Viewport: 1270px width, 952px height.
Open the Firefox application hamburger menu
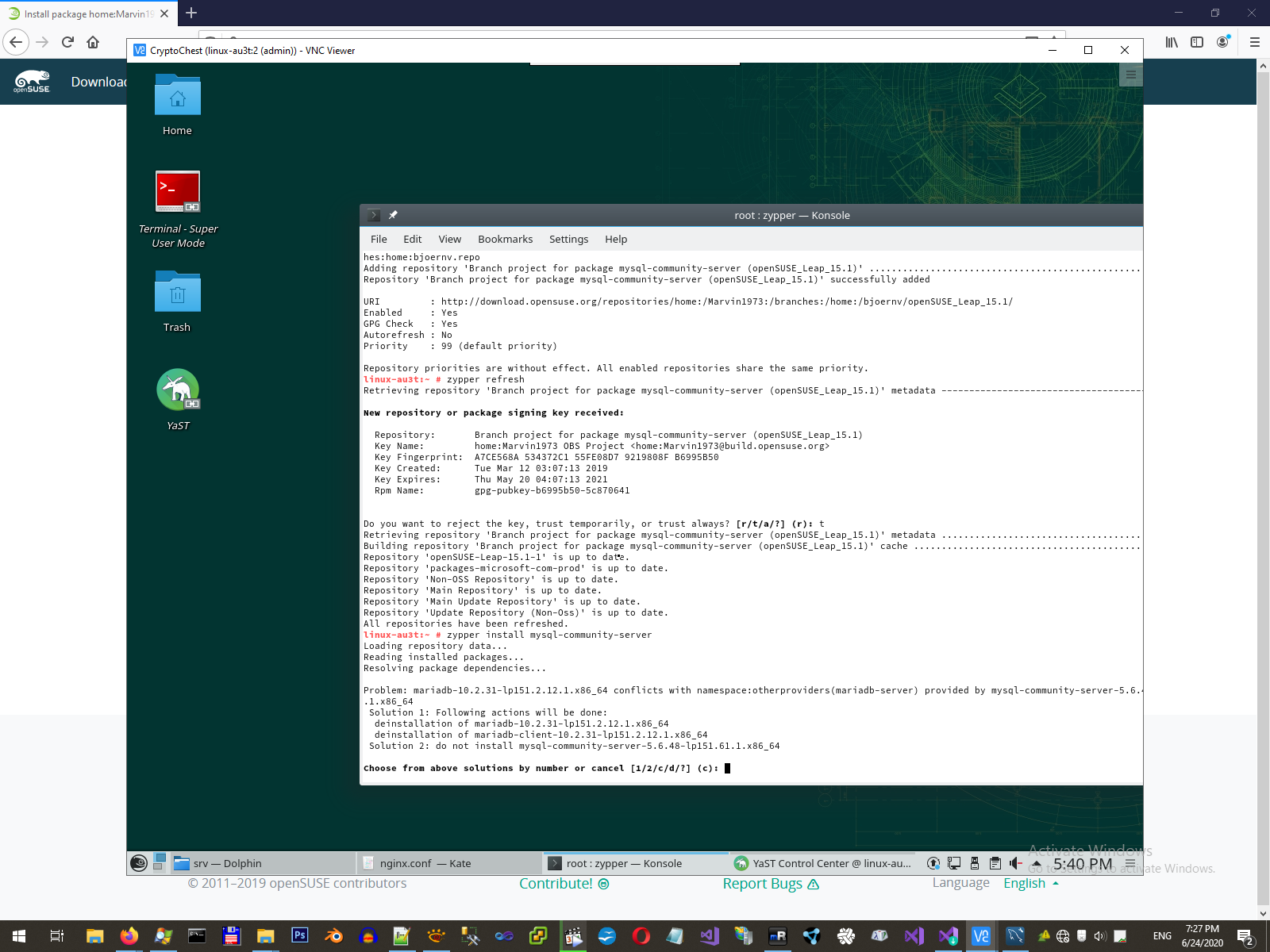[x=1254, y=42]
